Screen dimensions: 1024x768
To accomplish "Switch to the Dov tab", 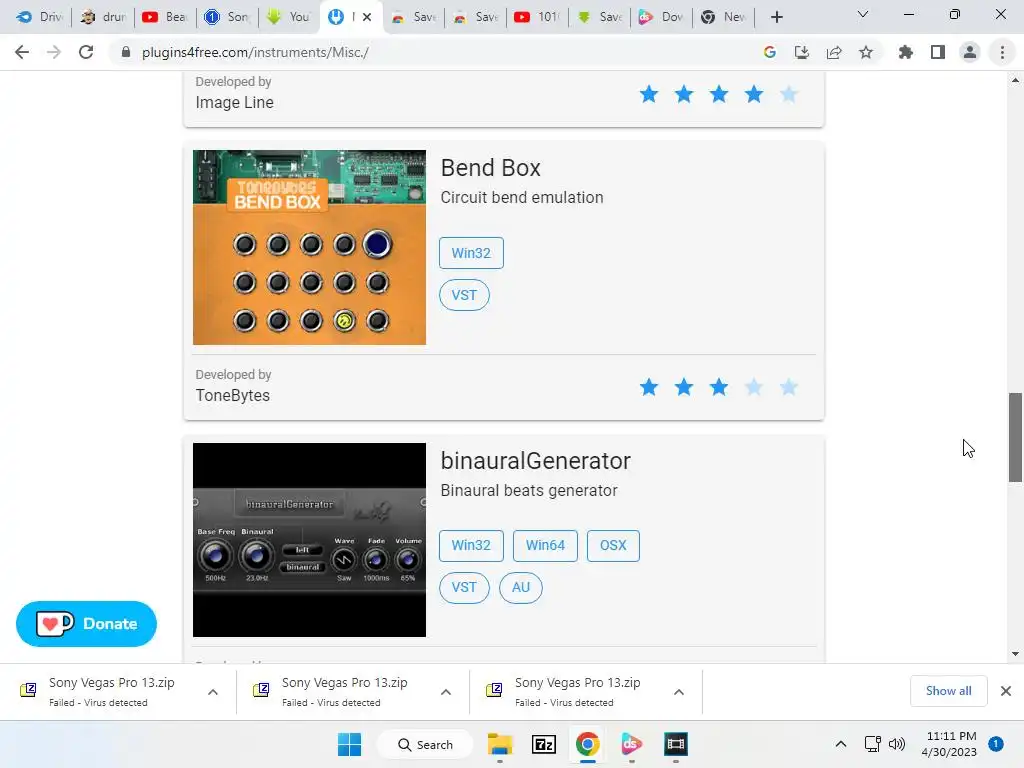I will 661,17.
